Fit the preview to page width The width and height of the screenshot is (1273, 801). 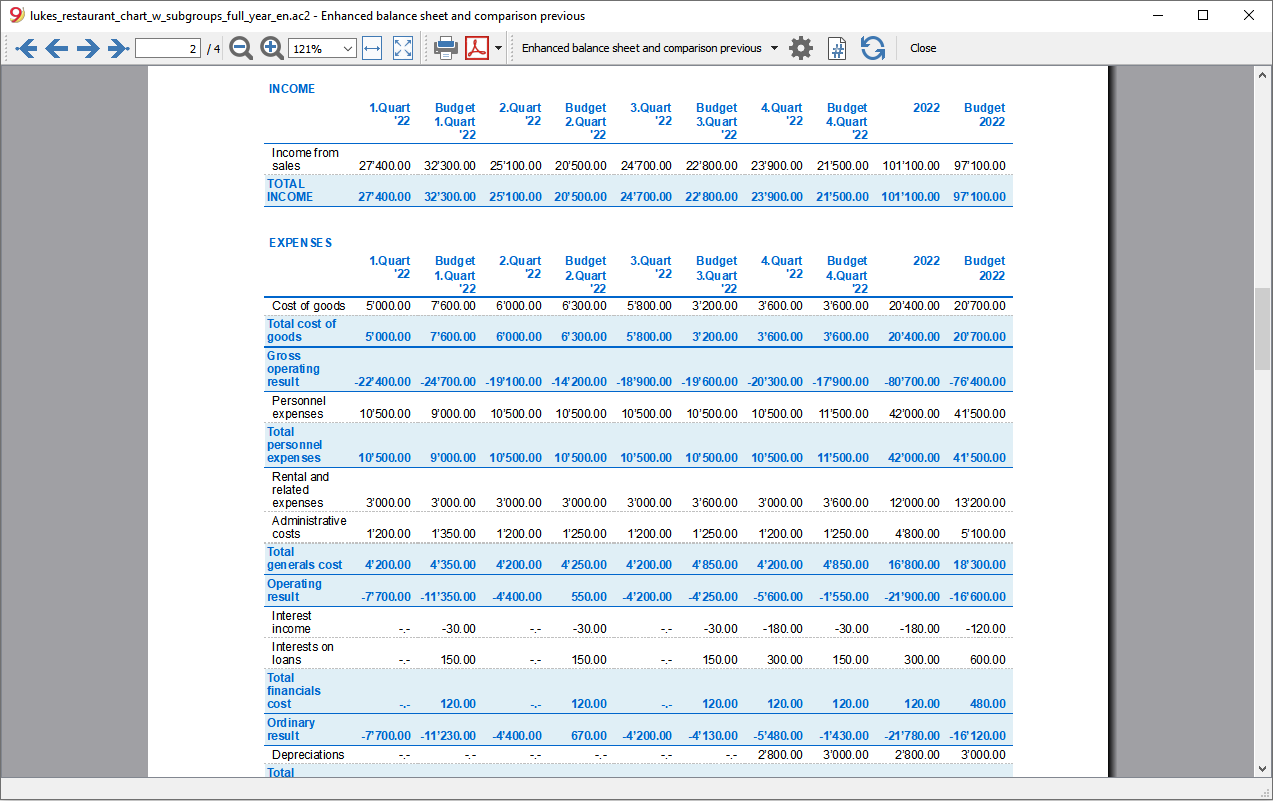[372, 48]
